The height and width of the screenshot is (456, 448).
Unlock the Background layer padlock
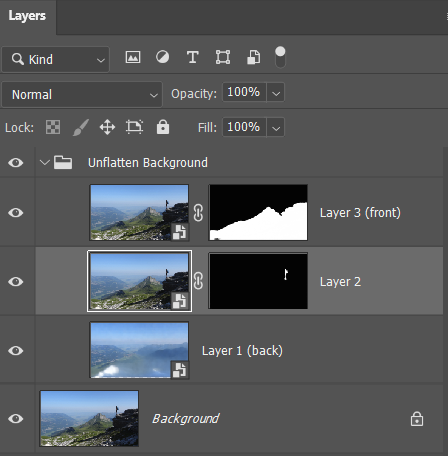(x=417, y=419)
